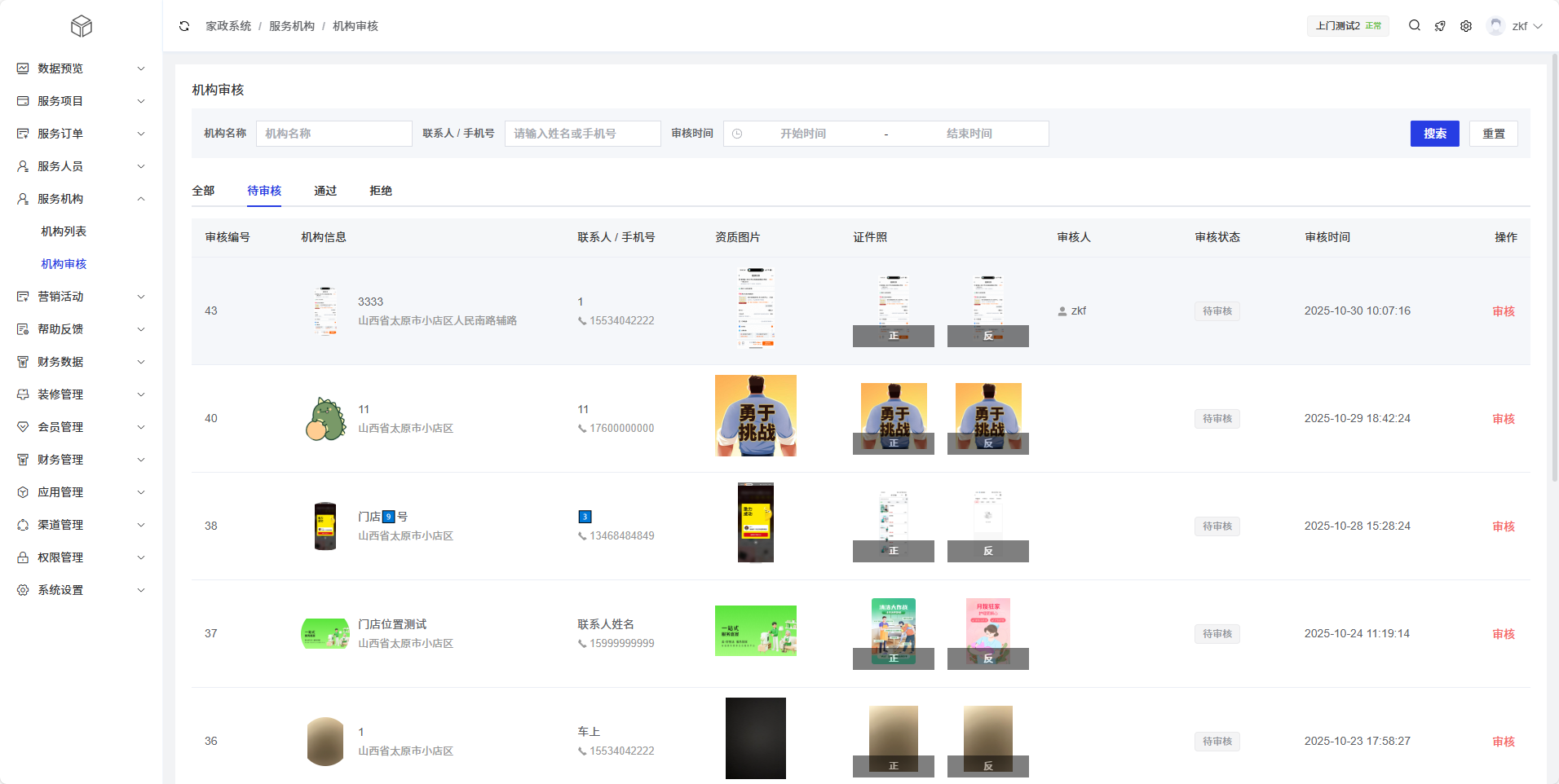The width and height of the screenshot is (1559, 784).
Task: Click the 机构名称 input field
Action: [333, 134]
